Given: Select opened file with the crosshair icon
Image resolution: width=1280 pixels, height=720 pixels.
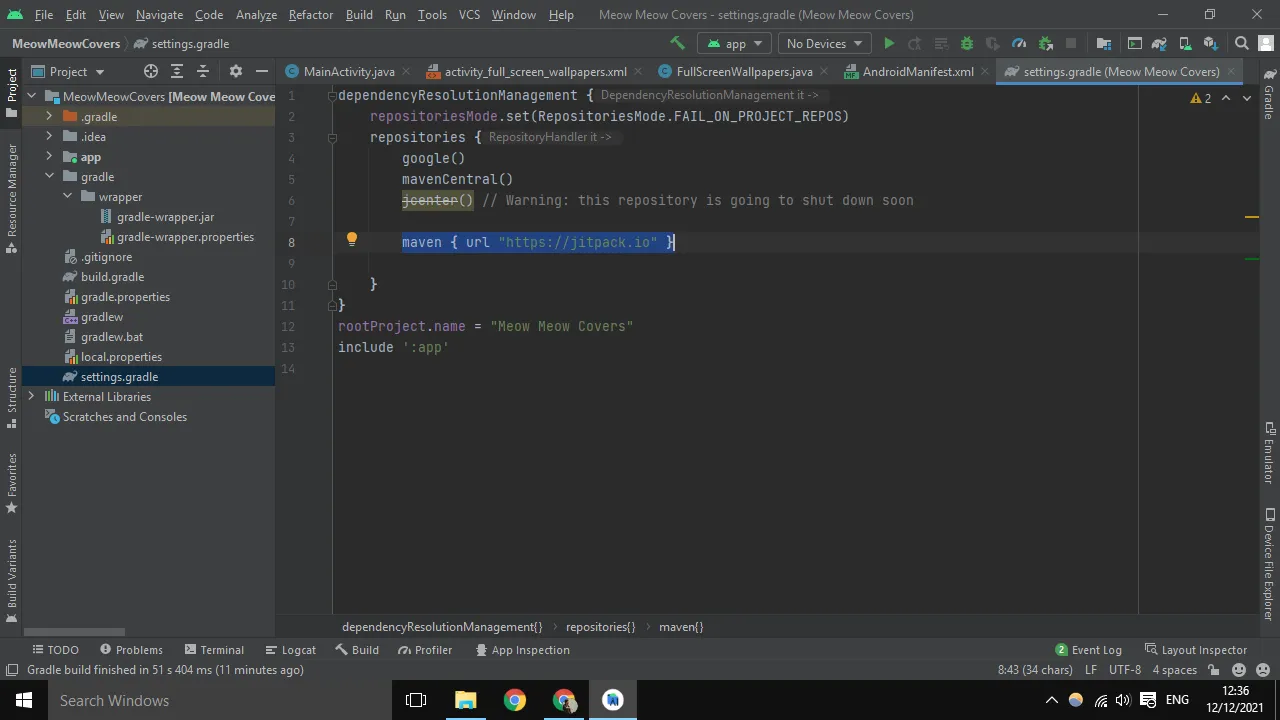Looking at the screenshot, I should [151, 71].
